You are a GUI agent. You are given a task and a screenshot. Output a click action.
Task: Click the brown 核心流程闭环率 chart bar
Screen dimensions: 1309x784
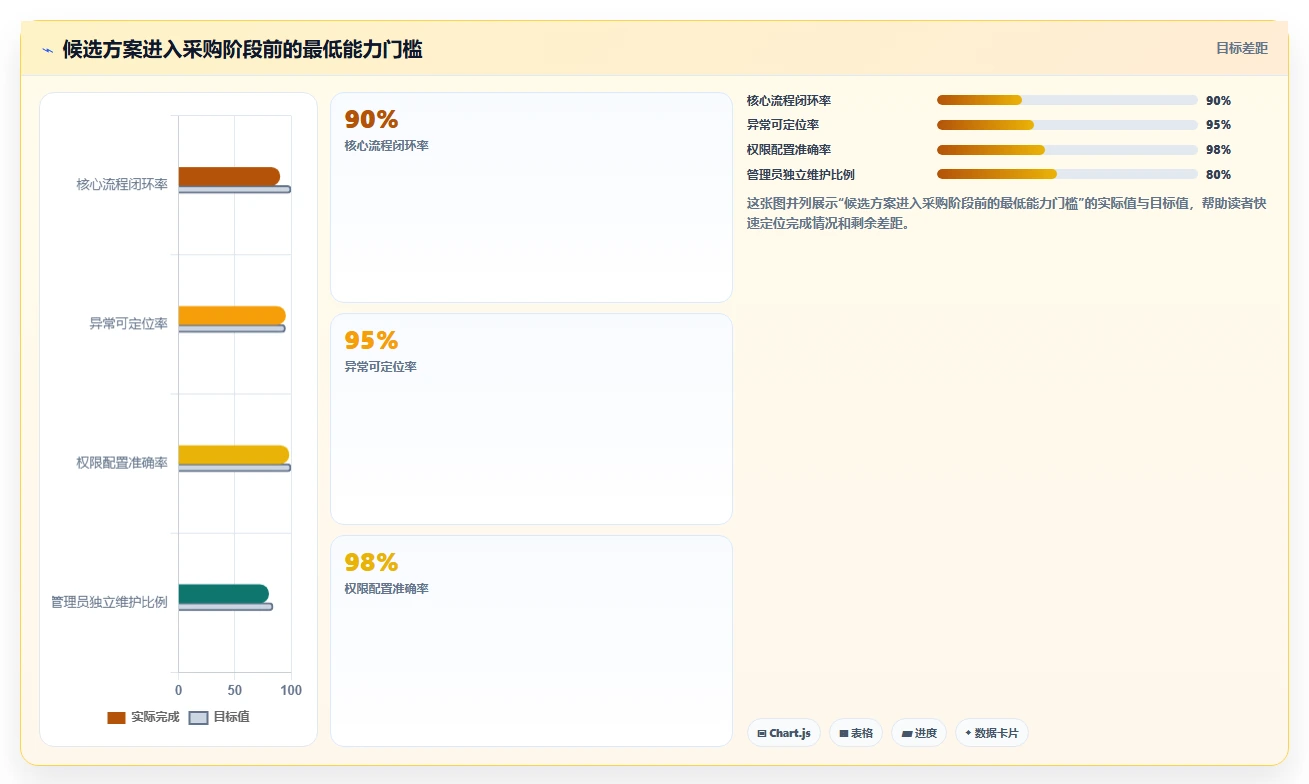229,177
